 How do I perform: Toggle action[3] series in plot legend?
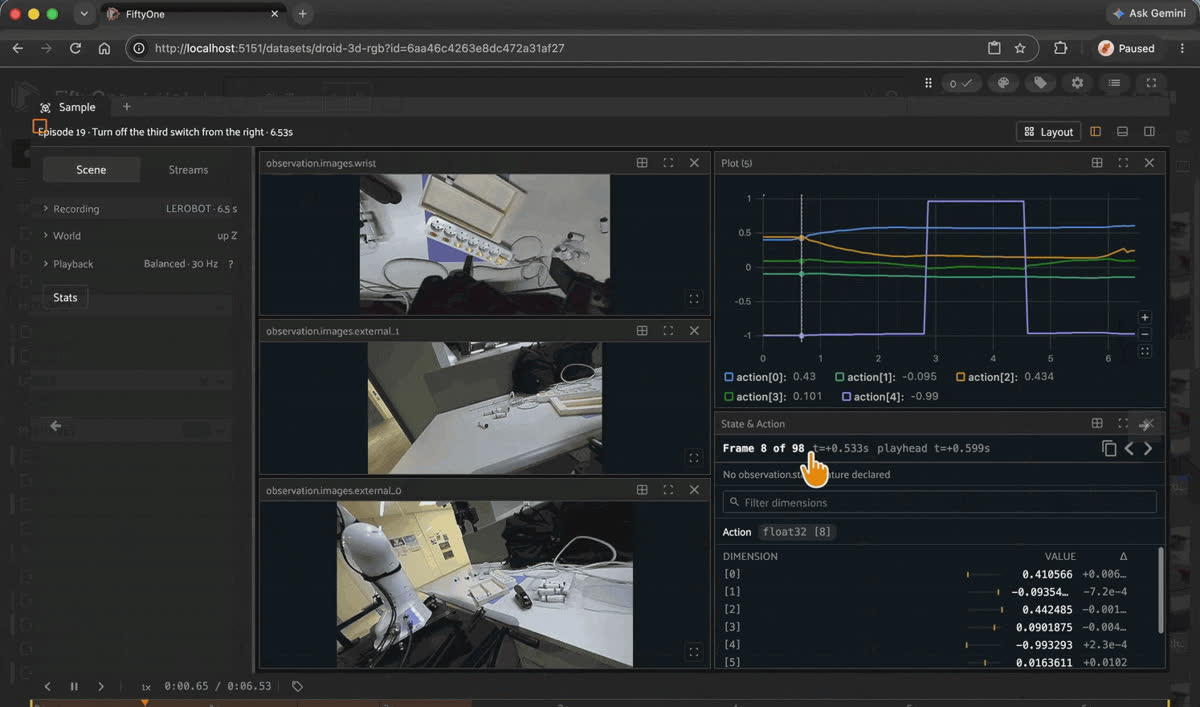click(x=772, y=396)
